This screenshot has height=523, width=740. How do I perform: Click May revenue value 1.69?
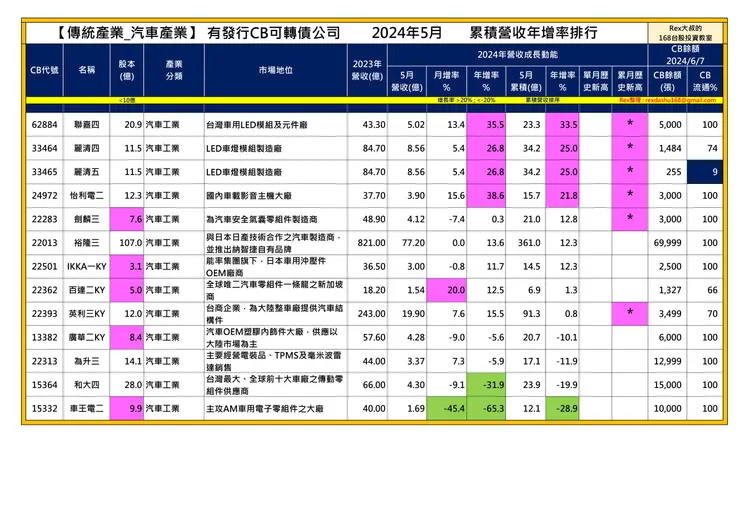pos(416,408)
